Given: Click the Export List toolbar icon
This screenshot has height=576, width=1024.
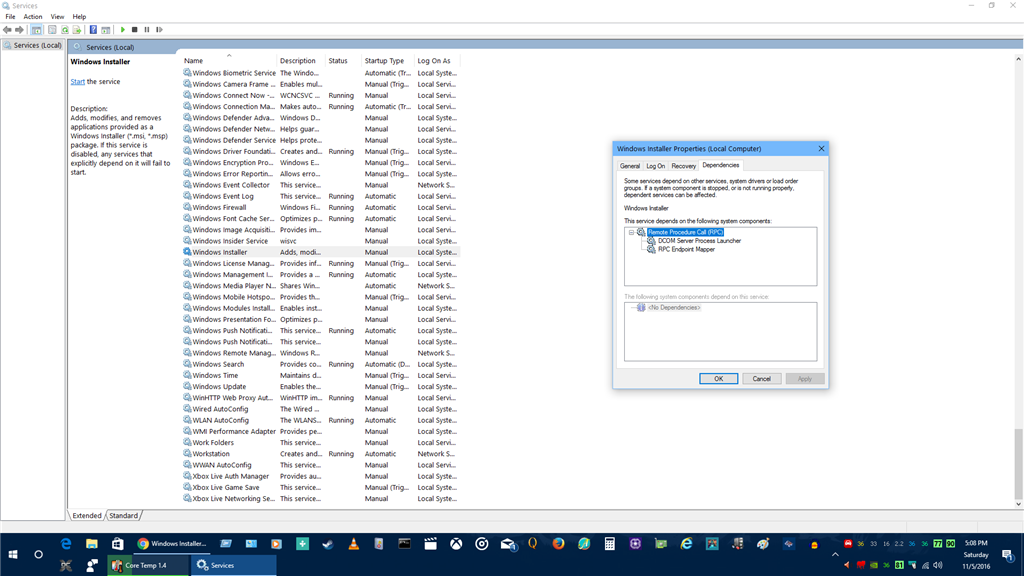Looking at the screenshot, I should 77,29.
